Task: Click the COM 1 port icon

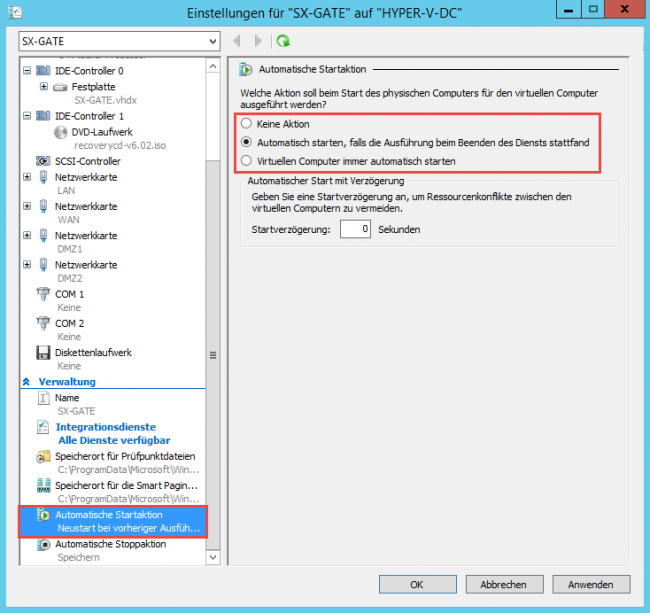Action: click(43, 294)
